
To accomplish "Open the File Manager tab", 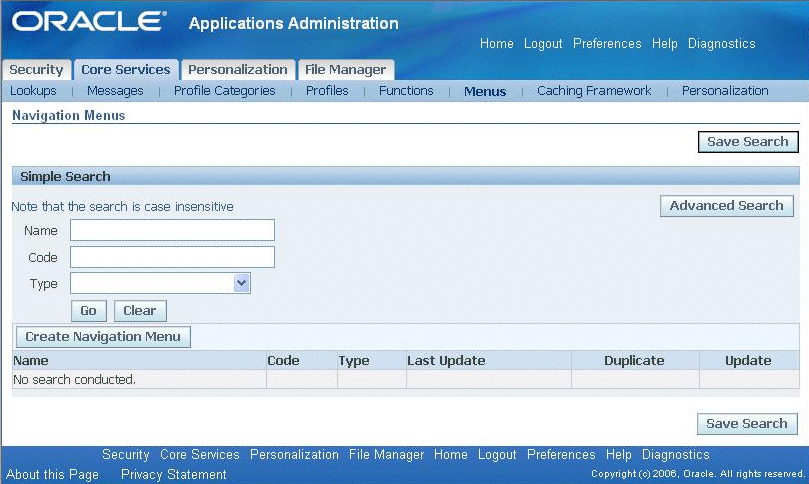I will (x=345, y=70).
